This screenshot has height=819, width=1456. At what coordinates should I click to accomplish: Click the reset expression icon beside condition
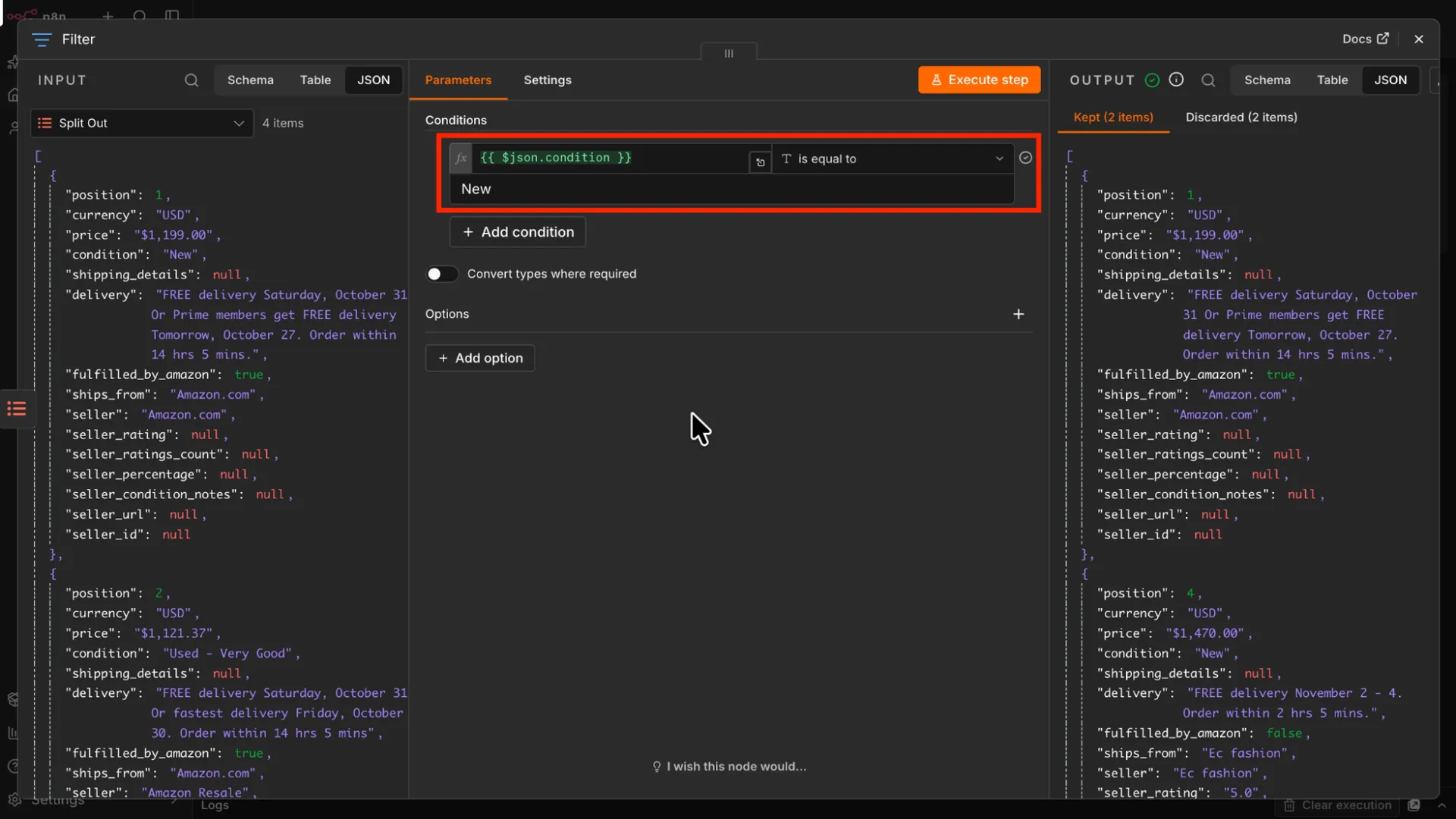[760, 162]
